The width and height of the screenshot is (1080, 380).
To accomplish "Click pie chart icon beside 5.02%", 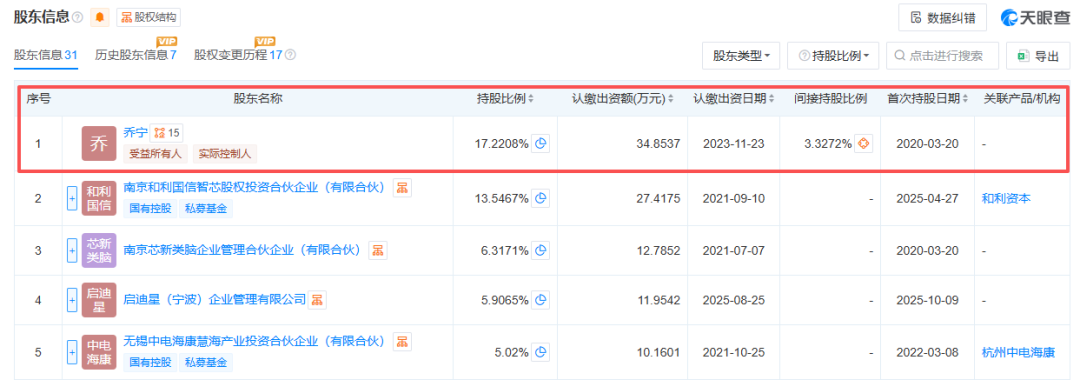I will [x=541, y=352].
